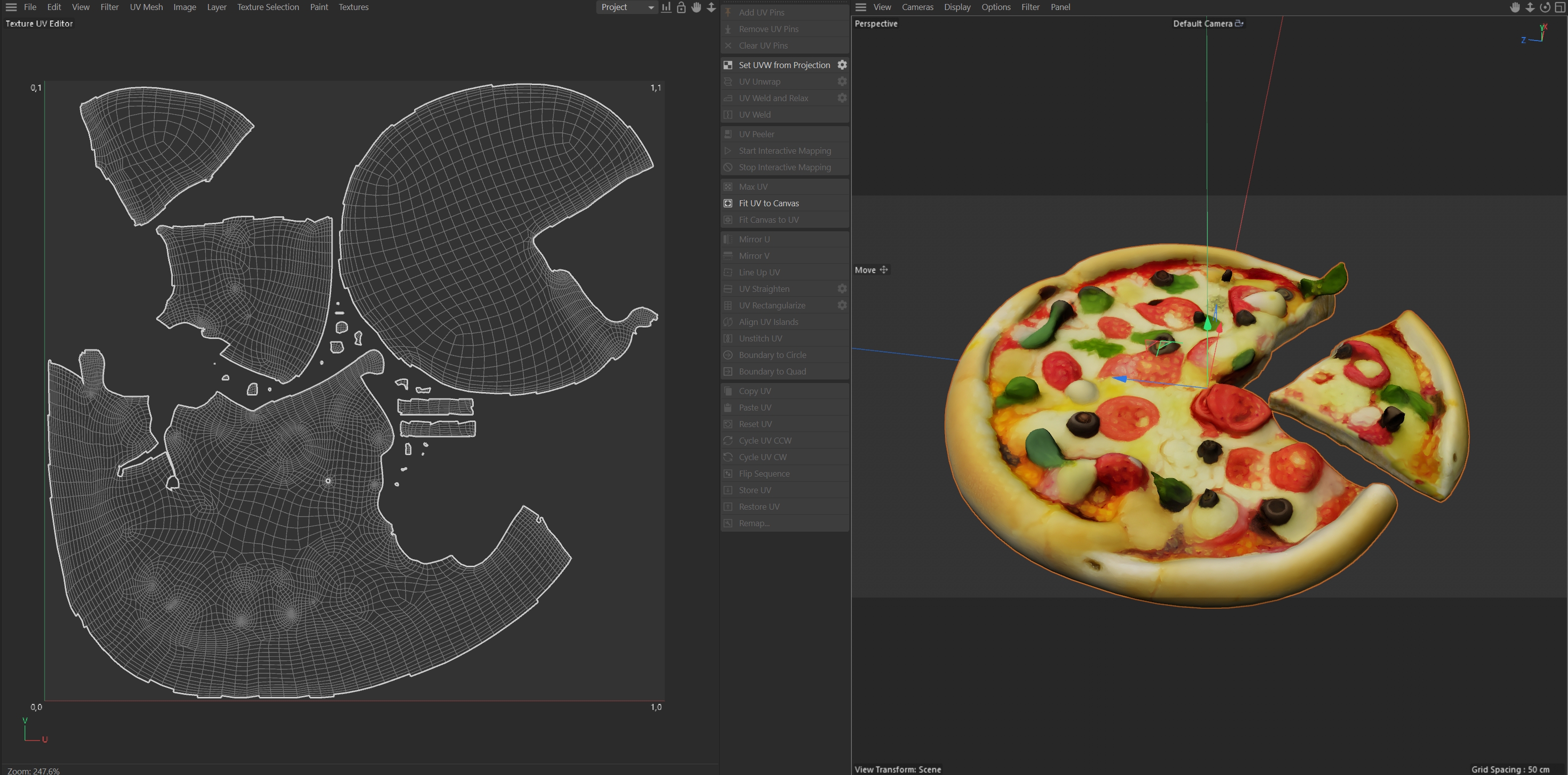Click the viewport dolly arrows icon
This screenshot has height=775, width=1568.
tap(1529, 8)
